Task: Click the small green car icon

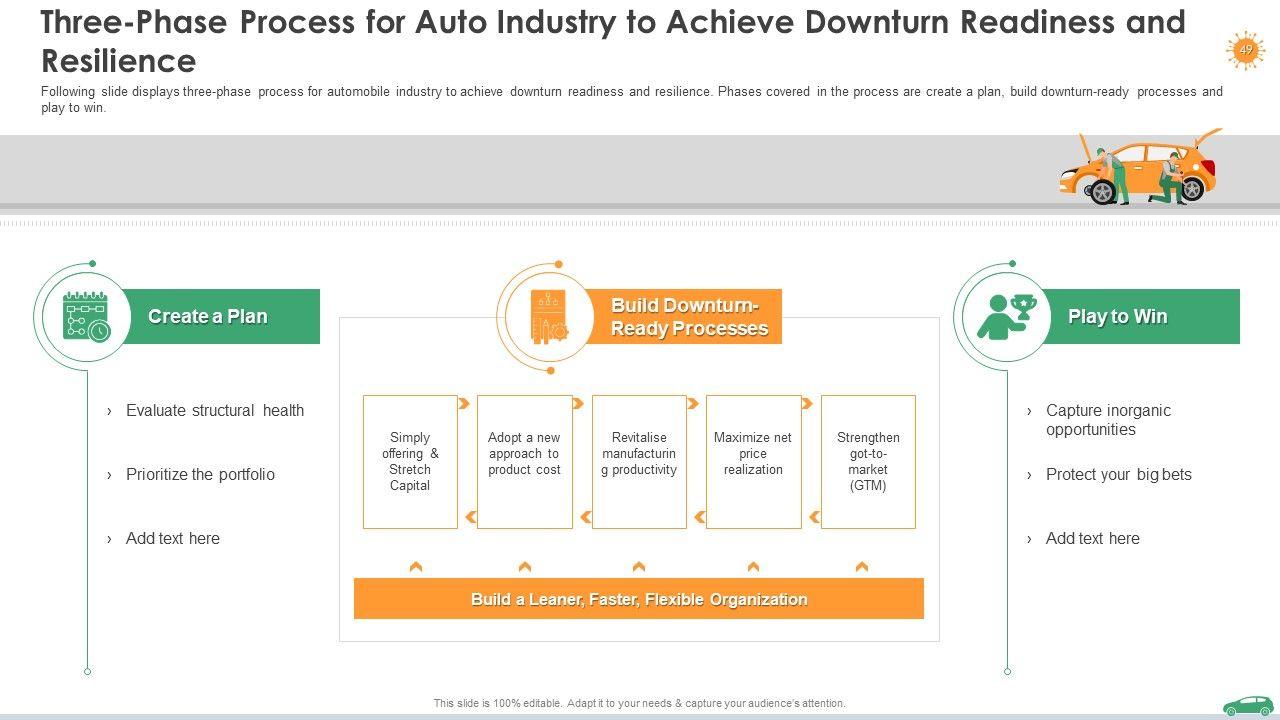Action: click(x=1248, y=705)
